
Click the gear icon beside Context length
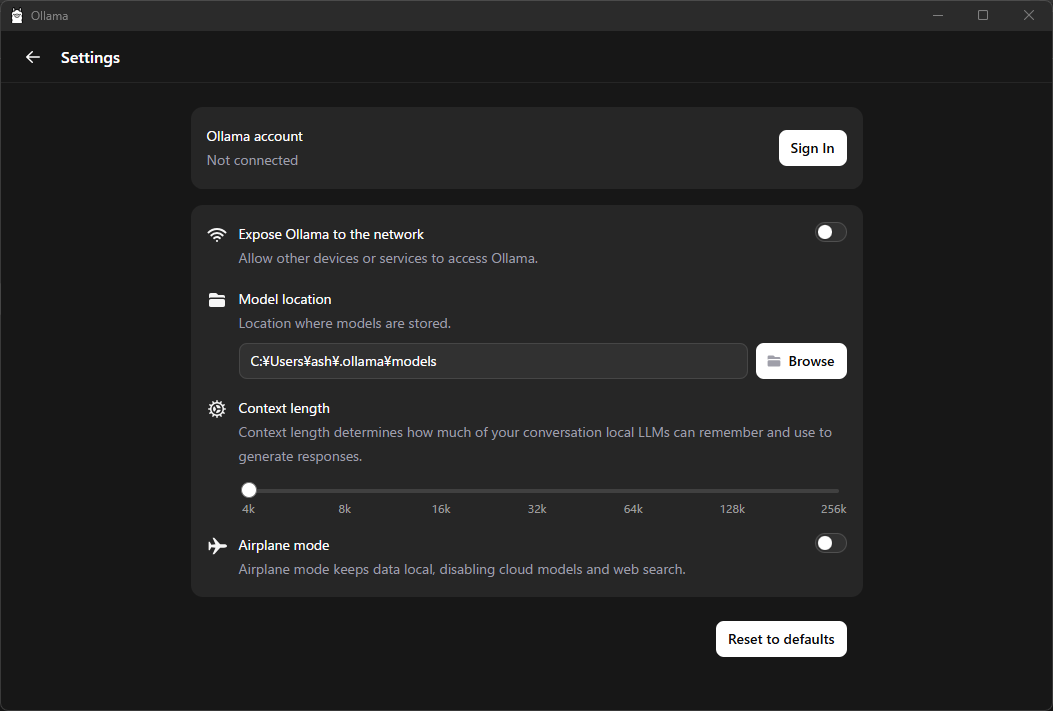pyautogui.click(x=217, y=409)
